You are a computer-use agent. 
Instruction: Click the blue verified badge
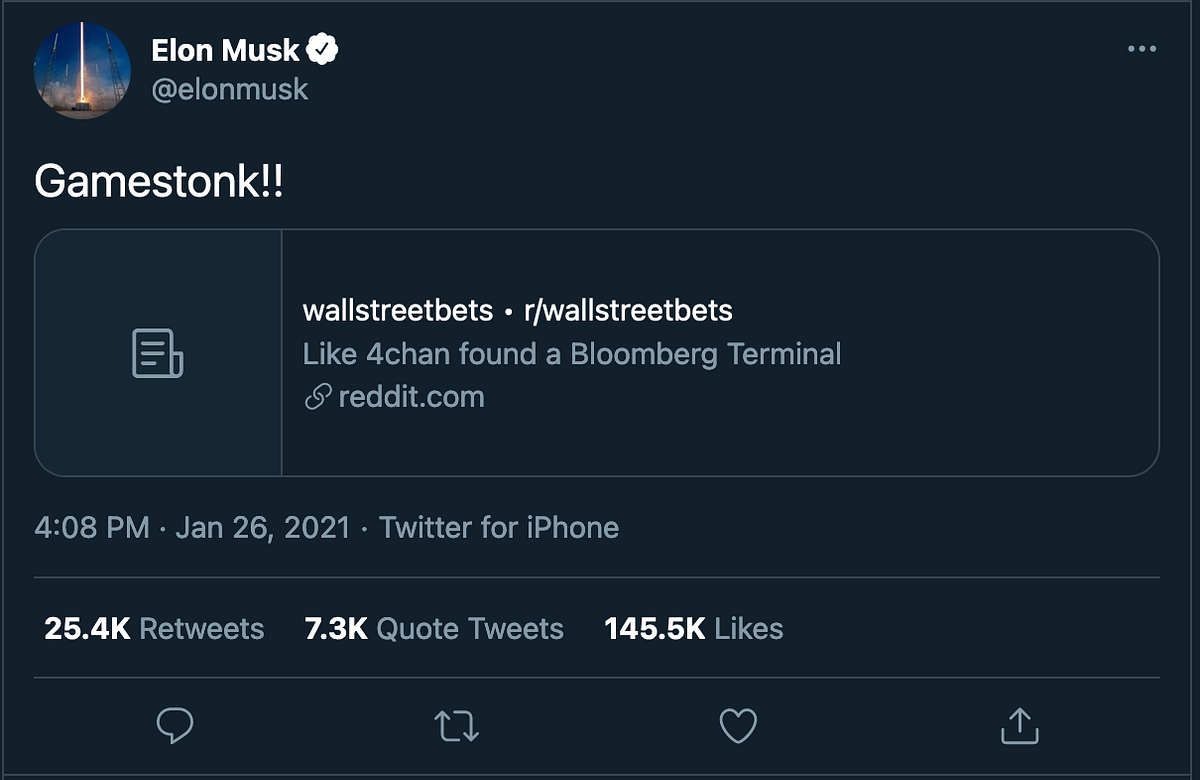[322, 49]
